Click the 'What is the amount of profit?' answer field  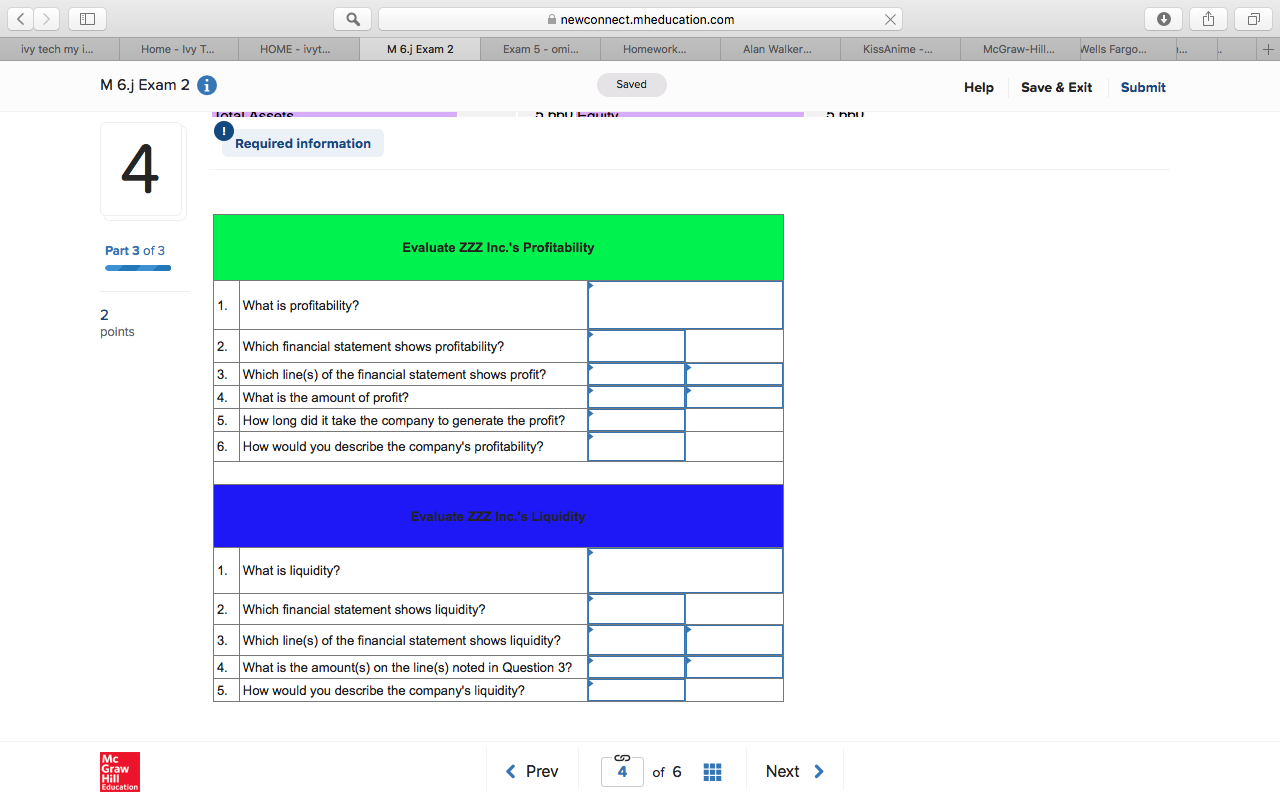coord(636,397)
